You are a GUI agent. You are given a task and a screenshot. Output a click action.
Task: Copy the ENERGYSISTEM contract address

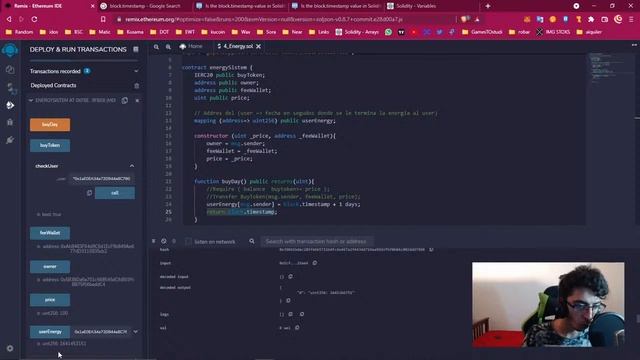click(125, 100)
